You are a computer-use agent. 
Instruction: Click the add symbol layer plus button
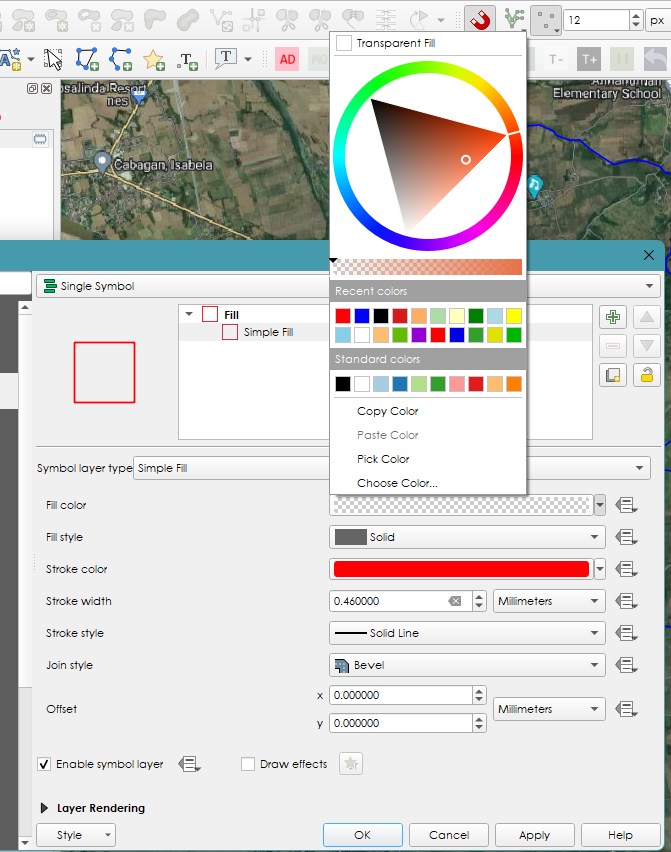(x=613, y=318)
